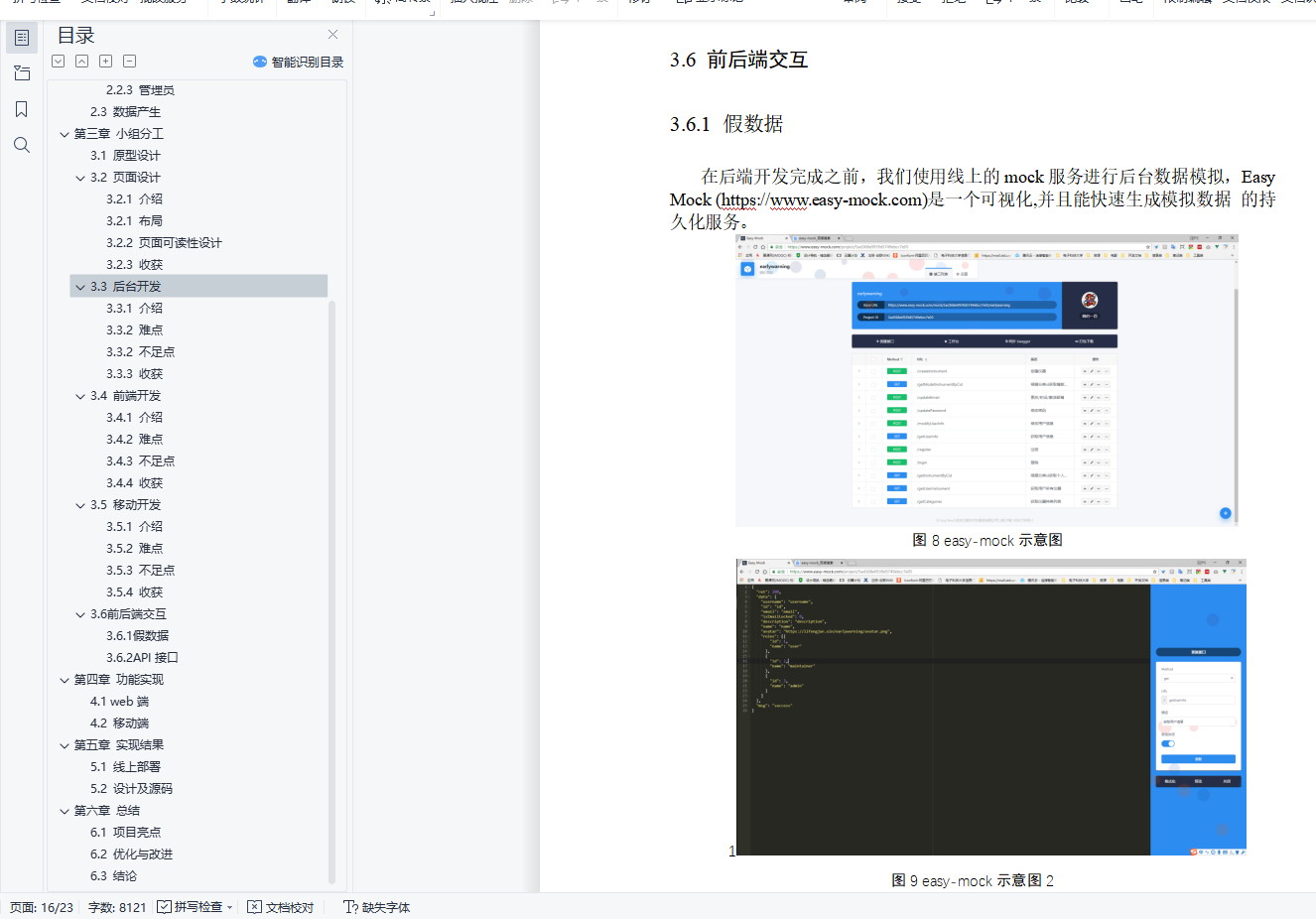Go to 3.5.4 收获 outline entry
Screen dimensions: 1316x919
(134, 592)
